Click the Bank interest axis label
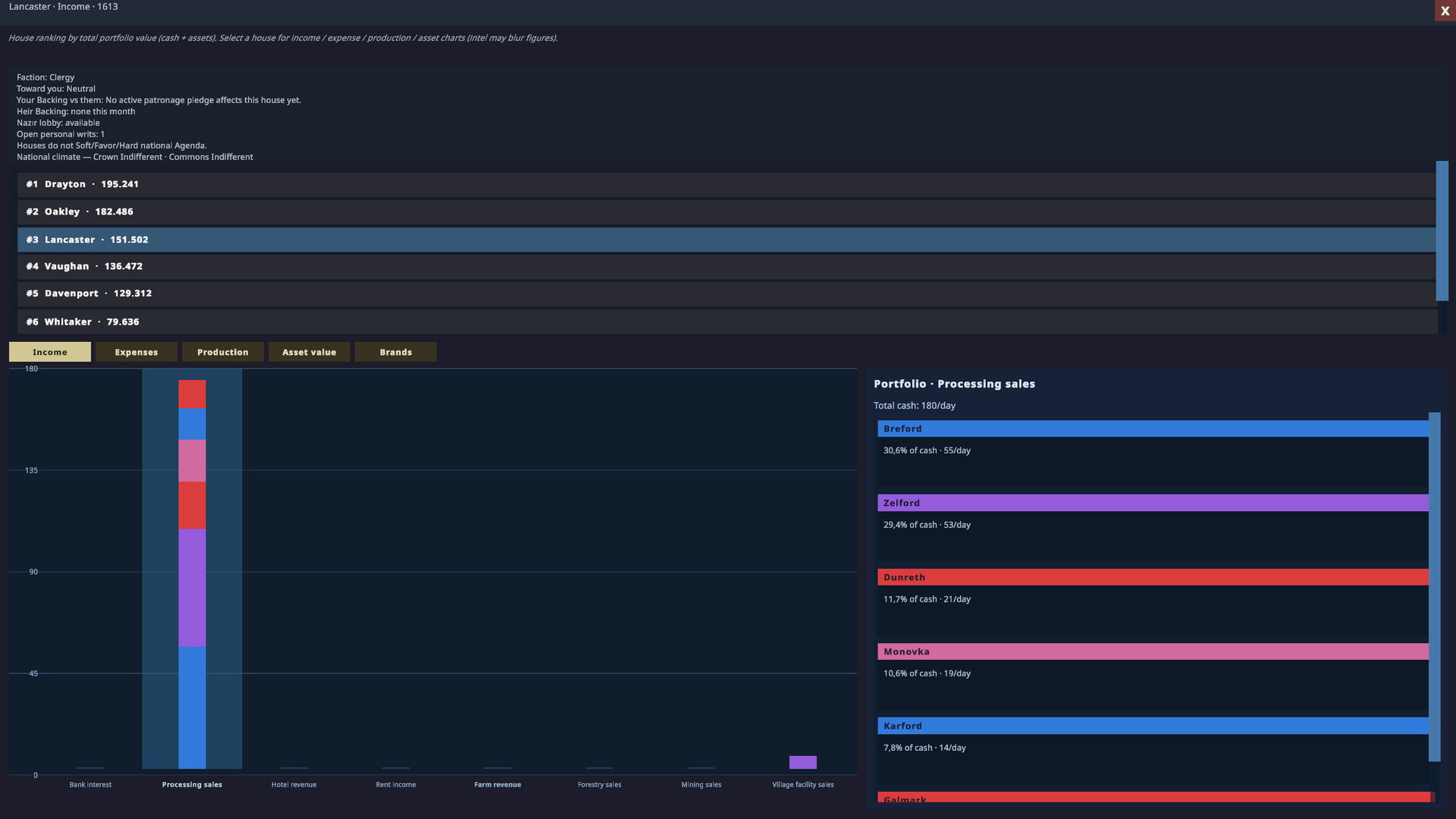The image size is (1456, 819). [90, 785]
